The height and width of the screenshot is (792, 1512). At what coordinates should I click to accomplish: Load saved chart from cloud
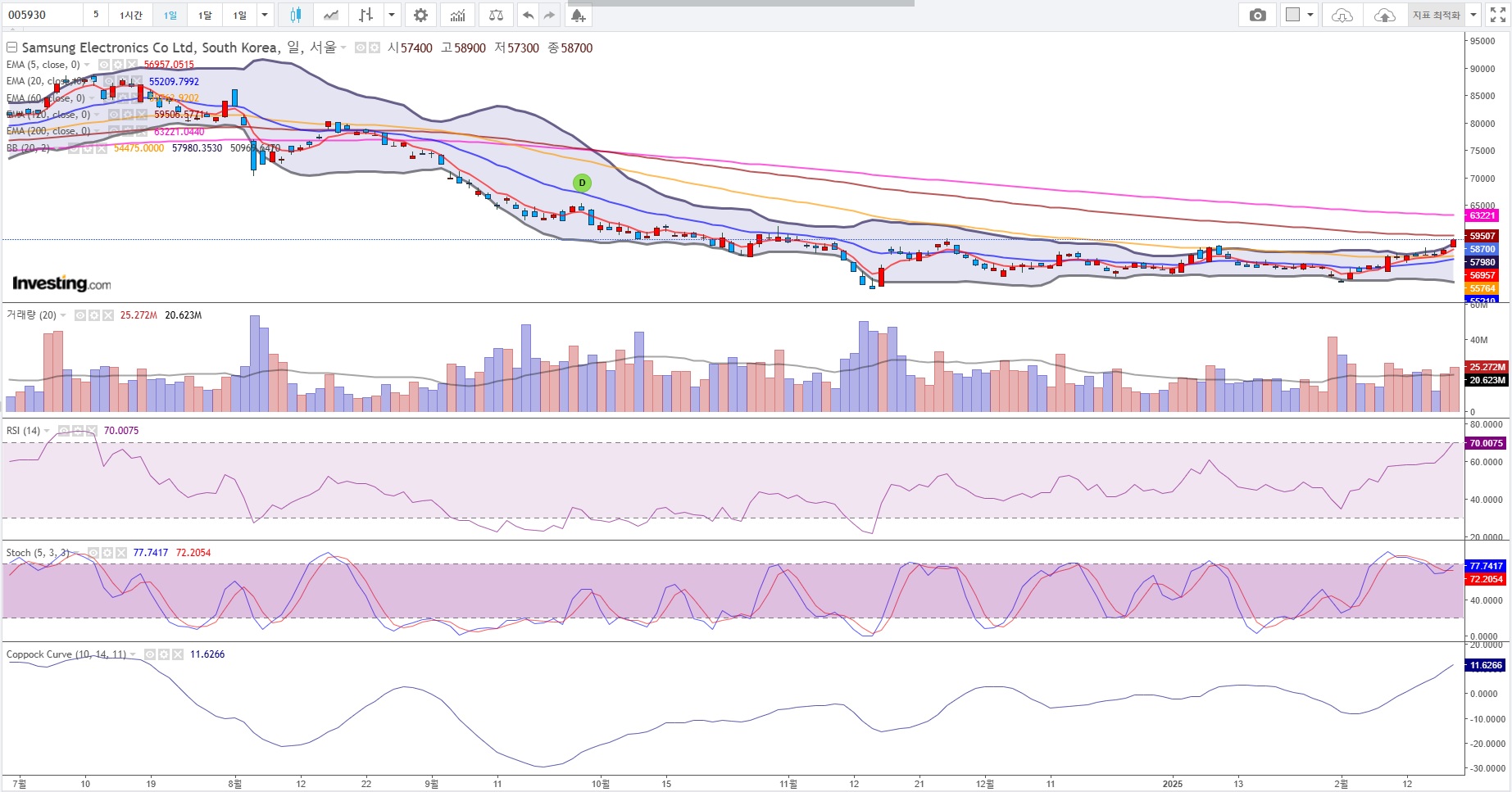coord(1342,15)
